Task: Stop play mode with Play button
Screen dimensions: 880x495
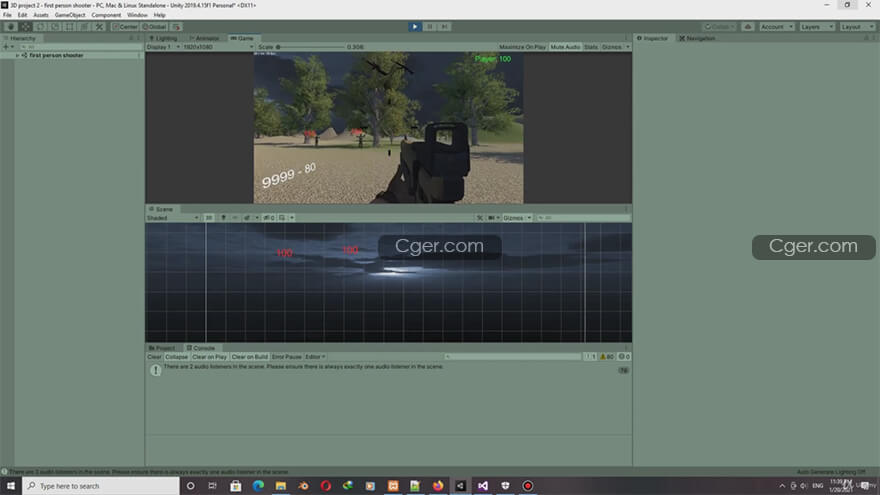Action: pyautogui.click(x=415, y=26)
